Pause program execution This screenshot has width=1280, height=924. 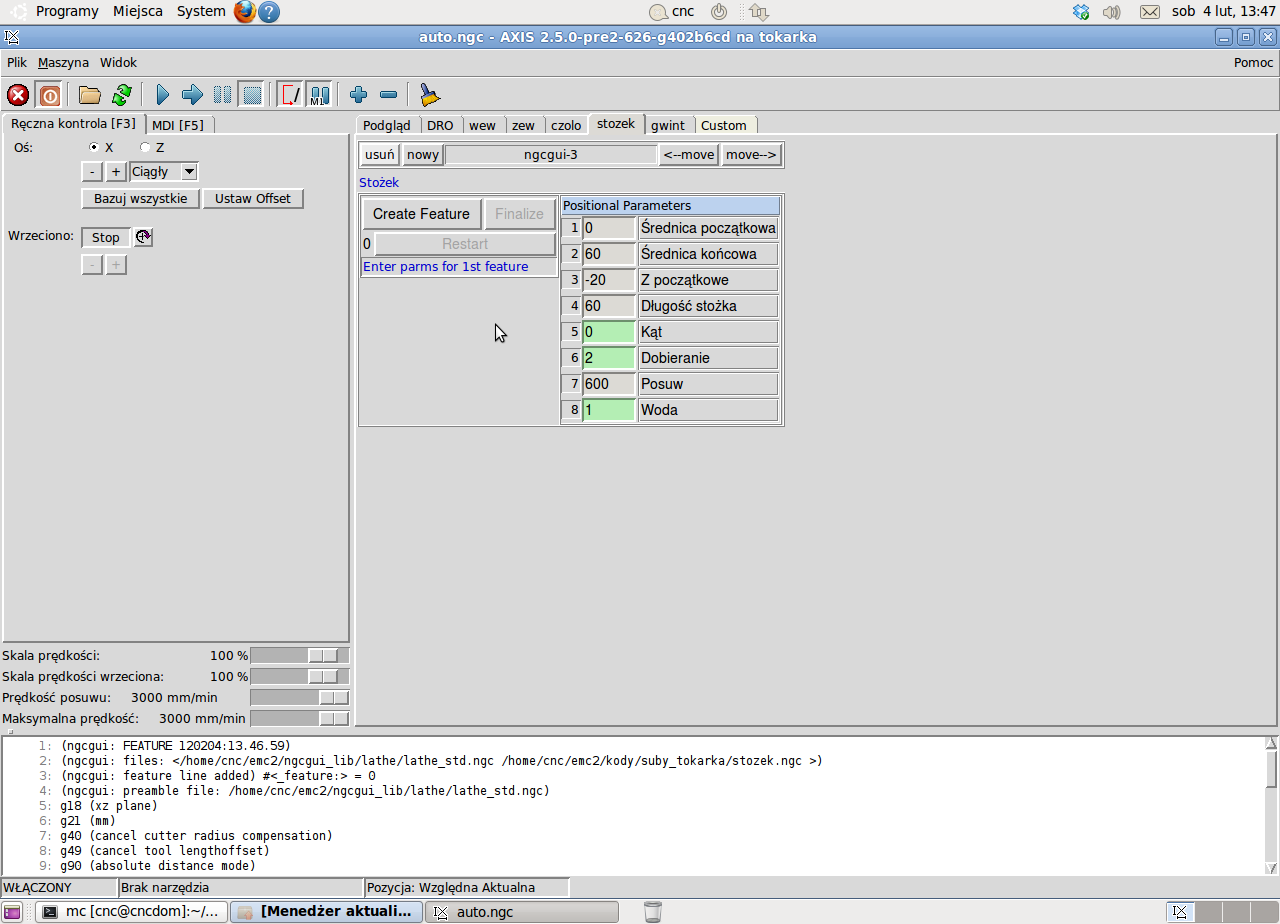pos(222,95)
